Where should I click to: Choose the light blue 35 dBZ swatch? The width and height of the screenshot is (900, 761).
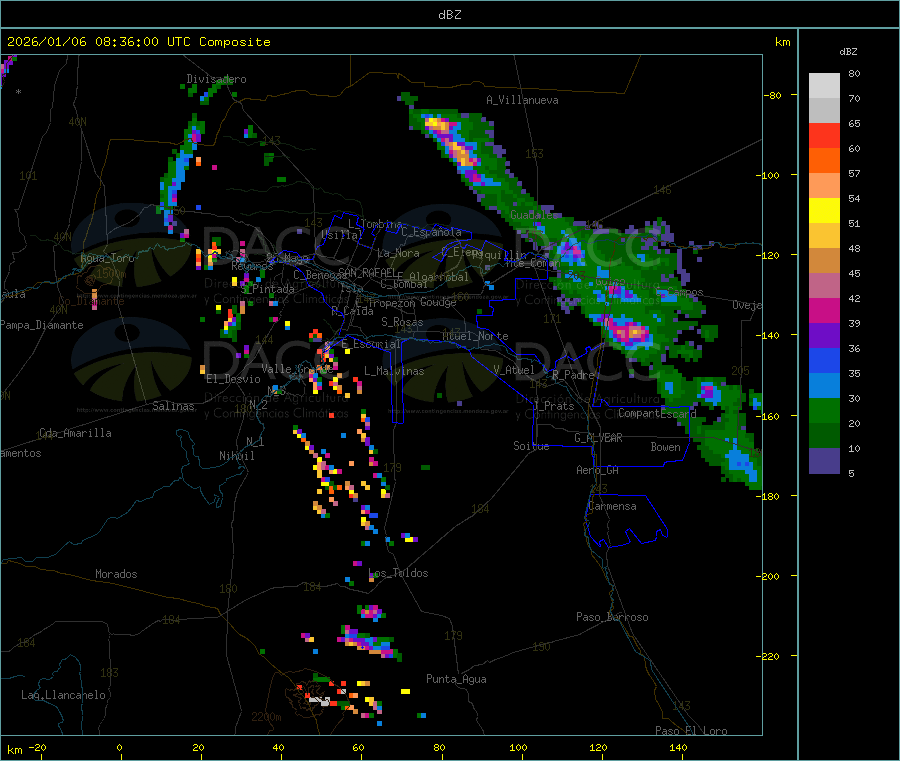pyautogui.click(x=824, y=386)
